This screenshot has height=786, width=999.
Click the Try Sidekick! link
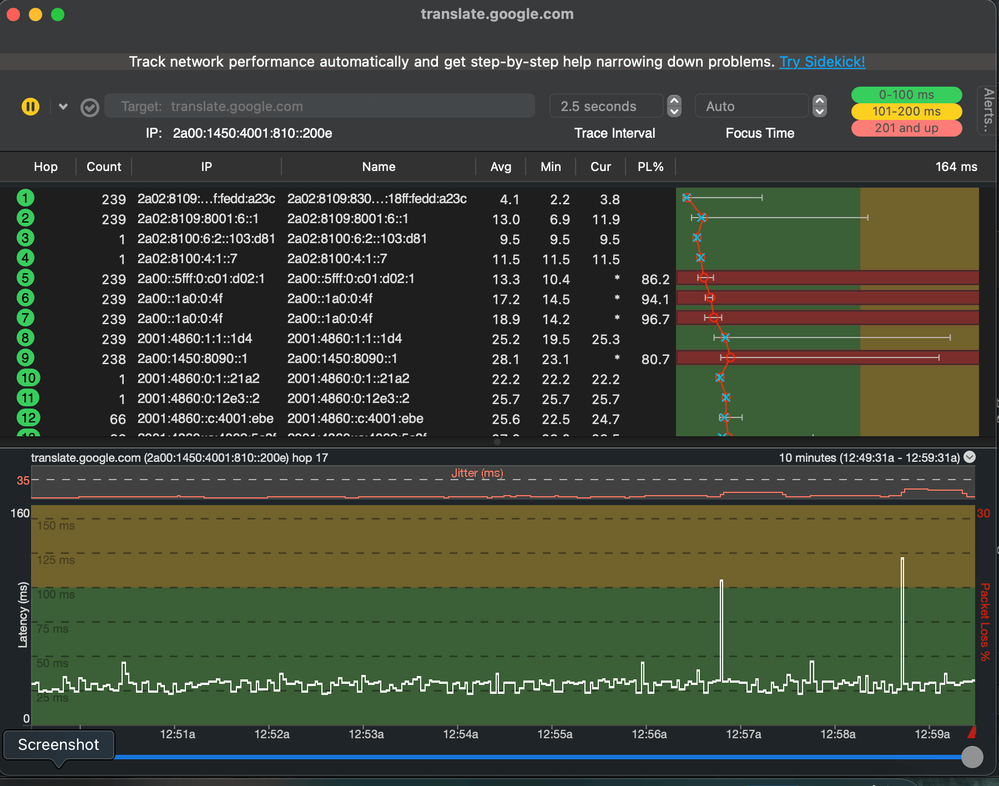tap(822, 61)
